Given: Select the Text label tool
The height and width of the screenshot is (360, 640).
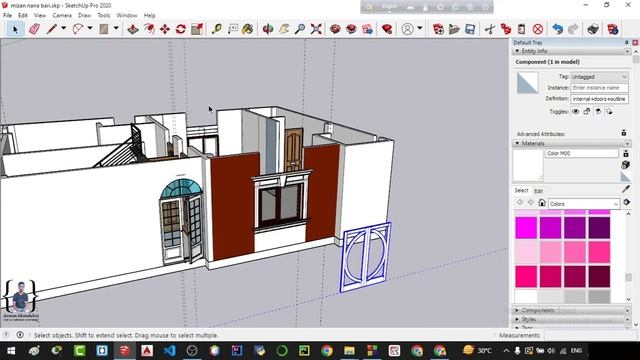Looking at the screenshot, I should coord(233,29).
